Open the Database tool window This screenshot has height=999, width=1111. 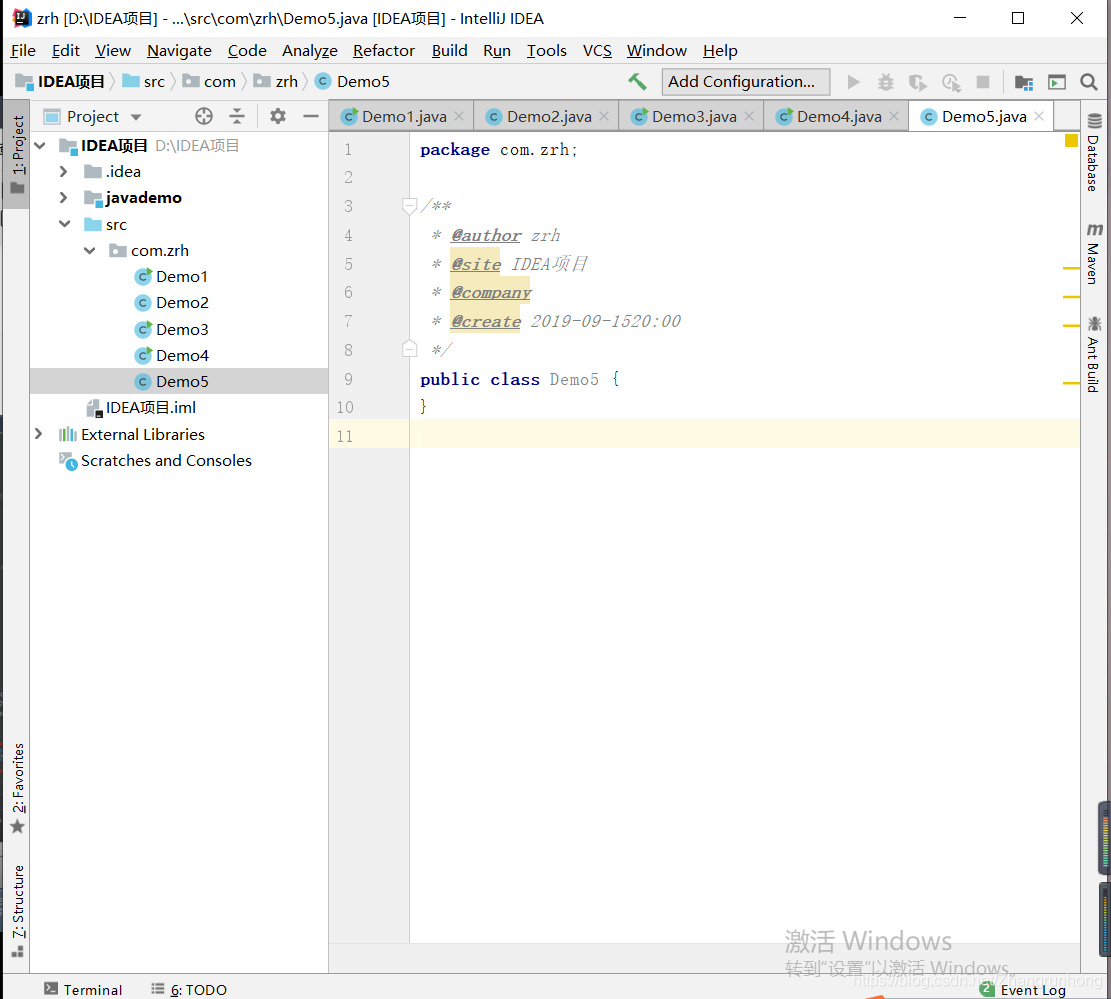[x=1094, y=152]
